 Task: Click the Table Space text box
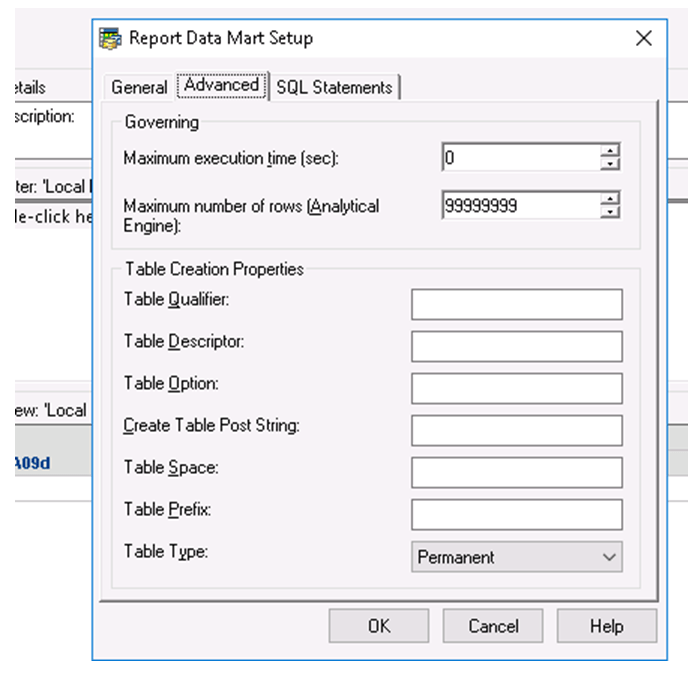point(517,472)
